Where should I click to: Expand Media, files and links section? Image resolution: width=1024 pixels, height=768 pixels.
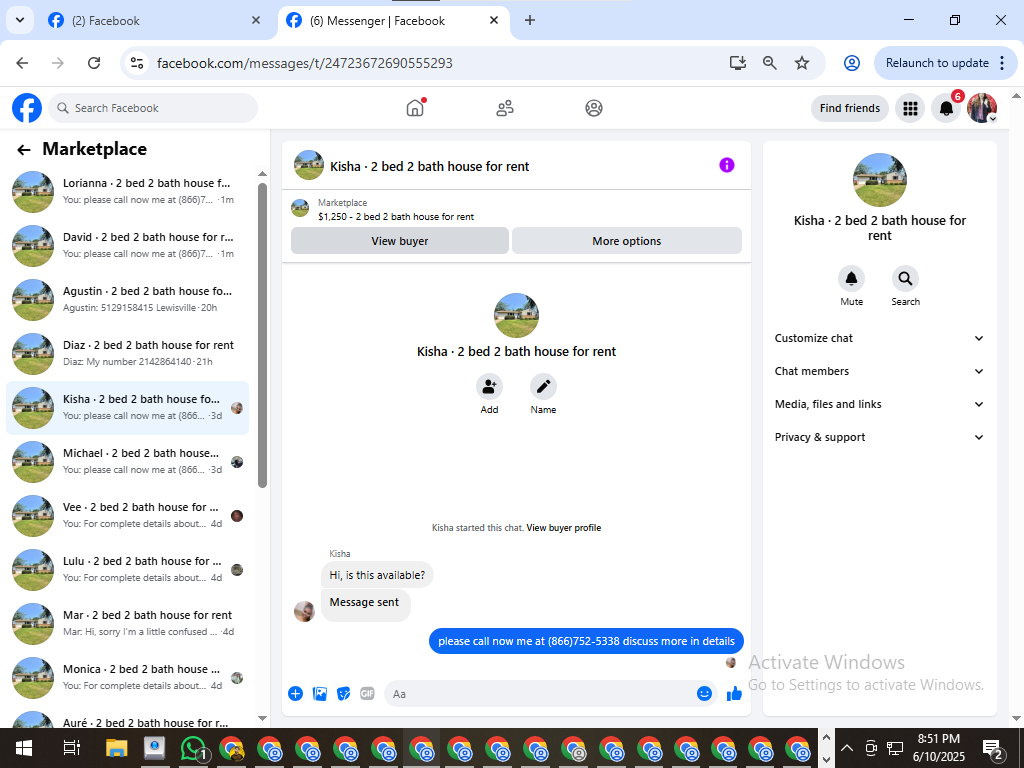879,404
